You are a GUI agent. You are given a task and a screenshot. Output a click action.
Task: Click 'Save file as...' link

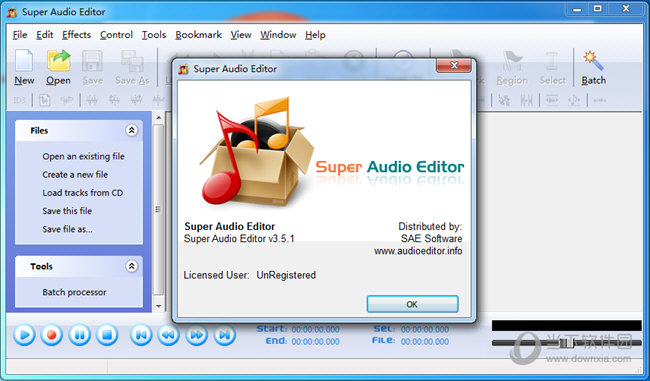click(x=67, y=229)
